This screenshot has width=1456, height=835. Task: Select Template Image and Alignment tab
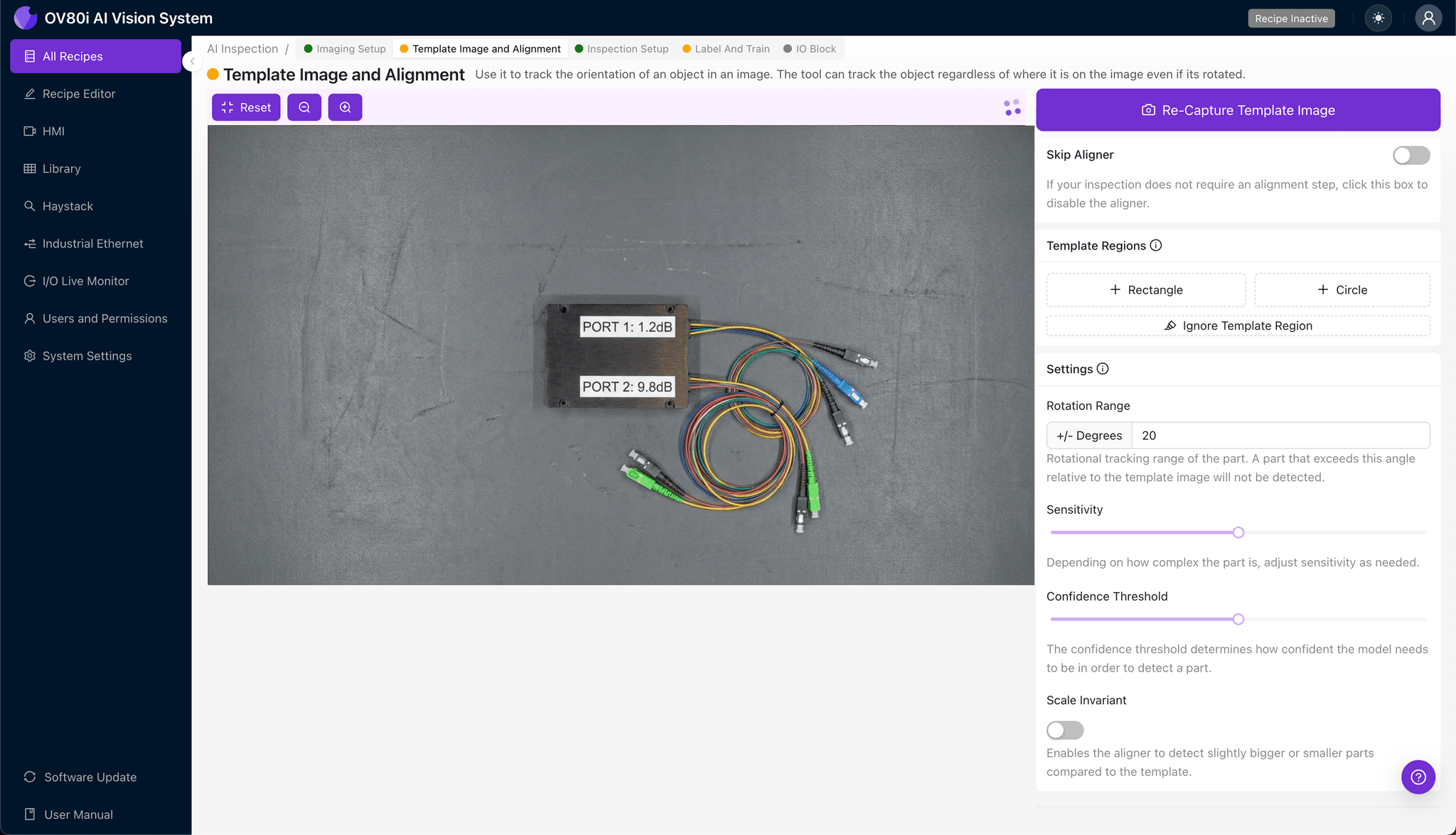(480, 49)
